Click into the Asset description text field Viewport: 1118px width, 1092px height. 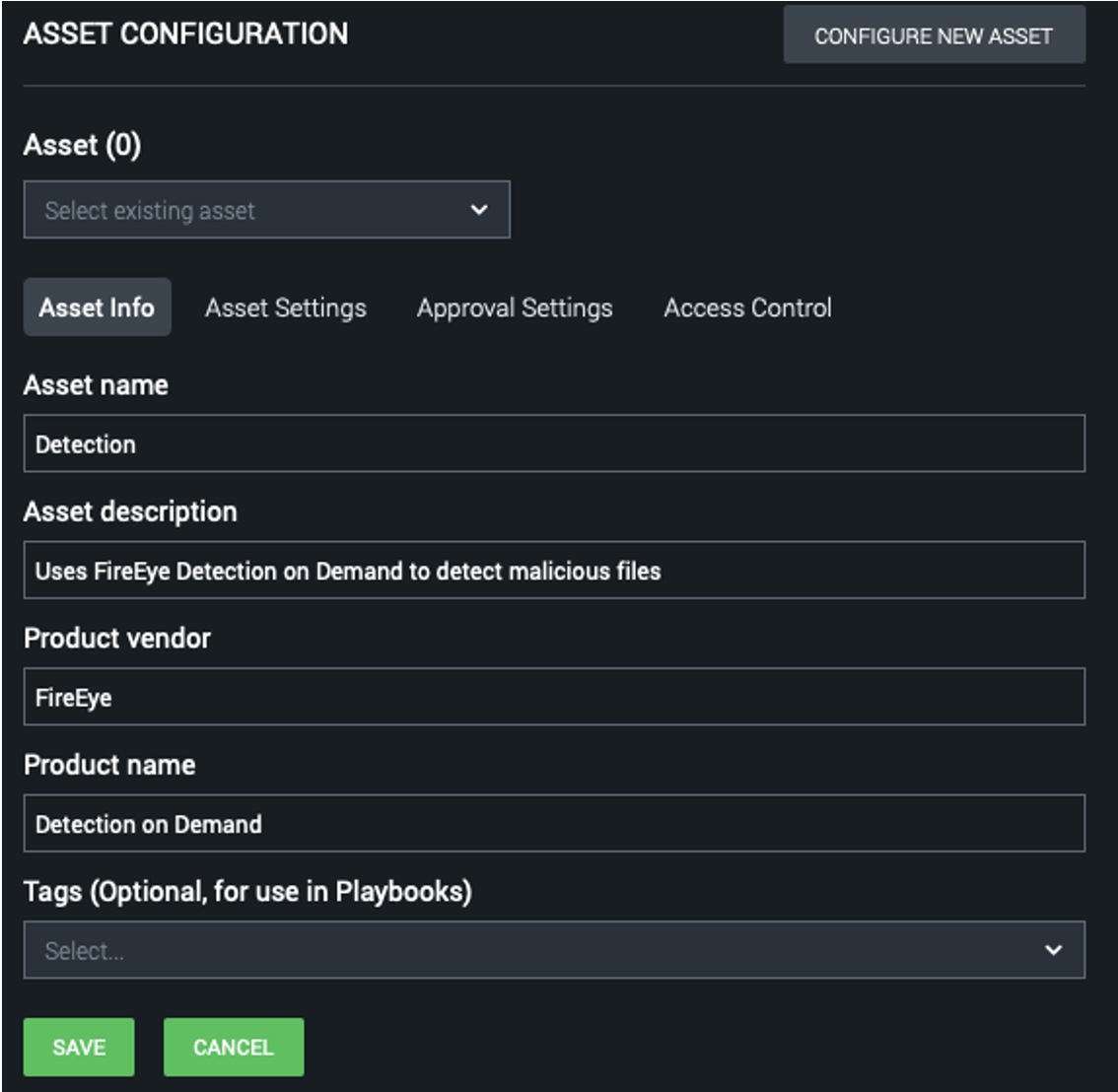[x=553, y=571]
